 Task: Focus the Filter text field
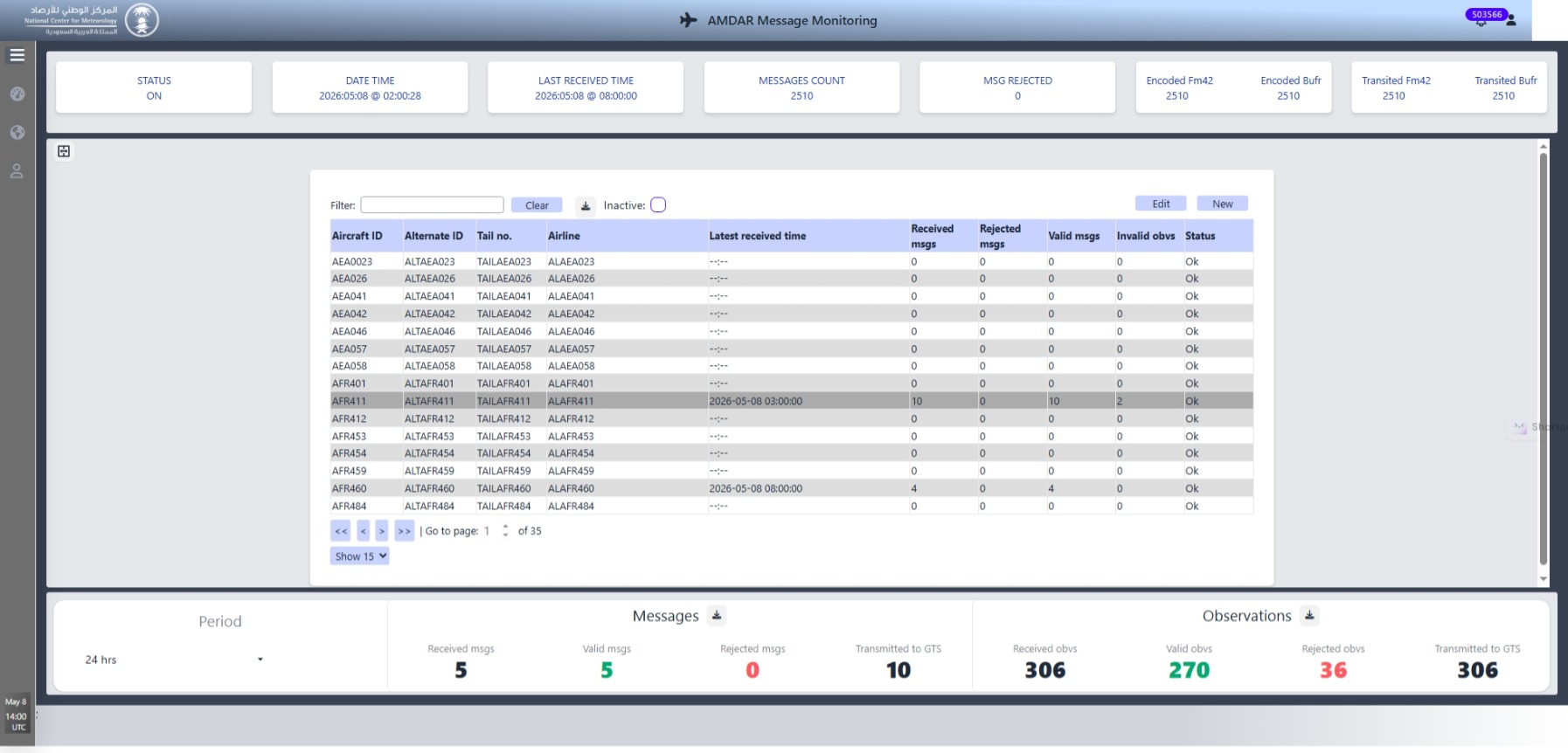coord(432,205)
